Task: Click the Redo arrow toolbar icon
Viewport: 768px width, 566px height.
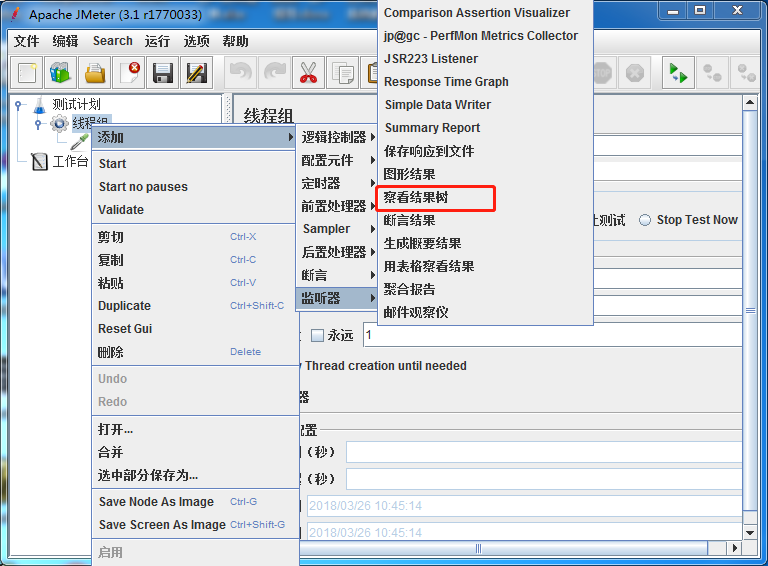Action: 274,73
